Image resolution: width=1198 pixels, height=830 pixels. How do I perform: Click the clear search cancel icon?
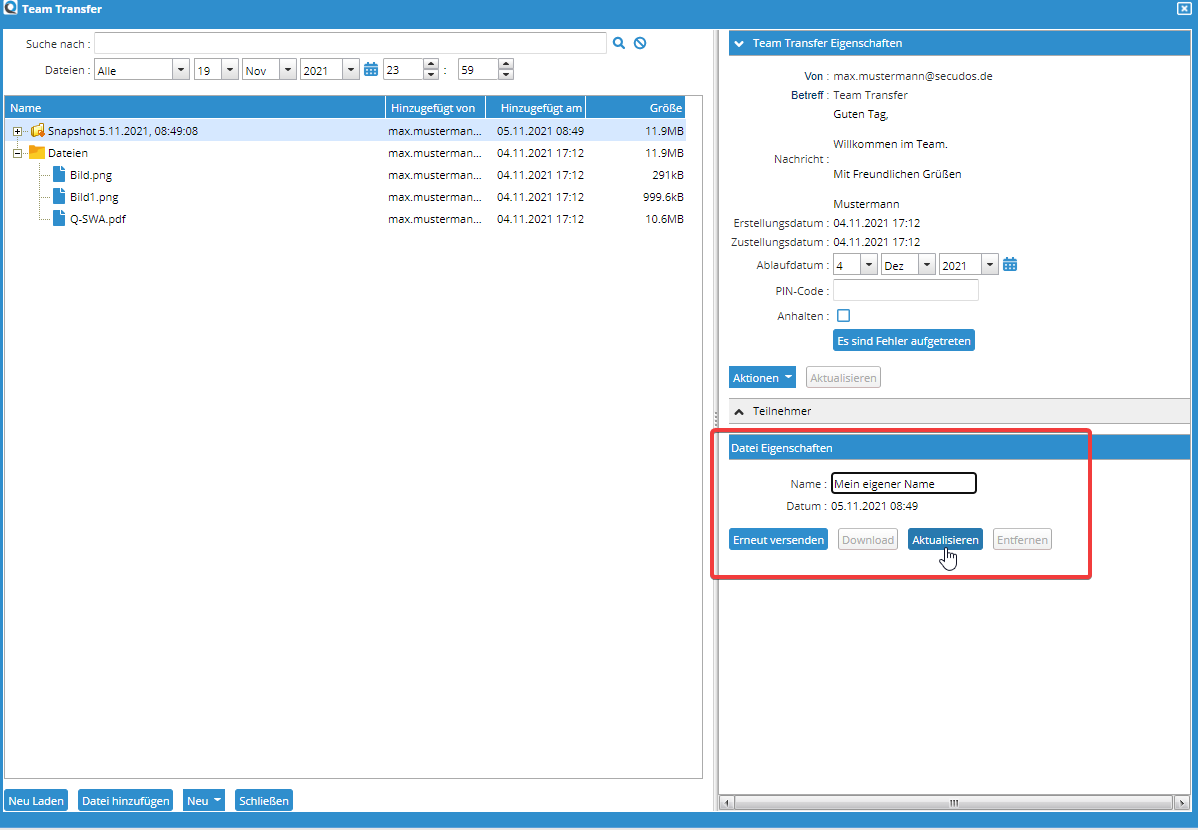tap(640, 43)
